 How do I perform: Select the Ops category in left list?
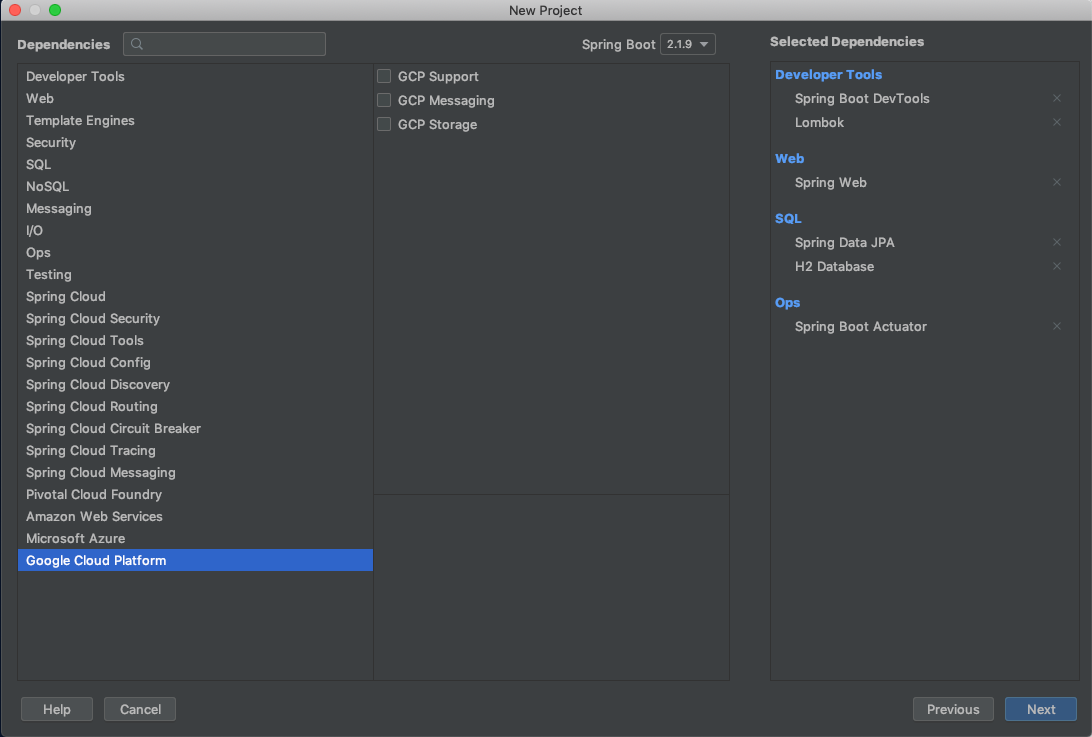point(195,252)
